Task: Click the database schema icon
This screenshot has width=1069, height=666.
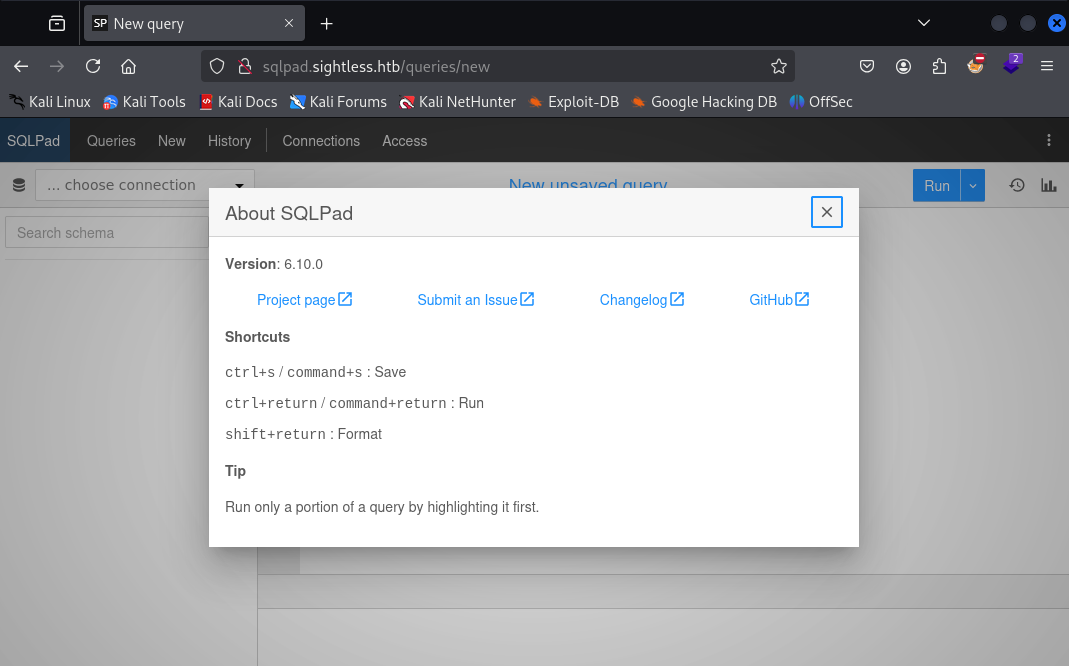Action: (x=19, y=185)
